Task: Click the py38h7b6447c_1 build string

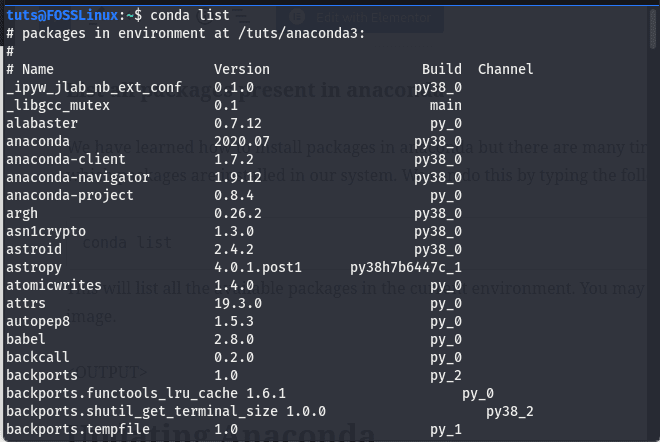Action: tap(406, 267)
